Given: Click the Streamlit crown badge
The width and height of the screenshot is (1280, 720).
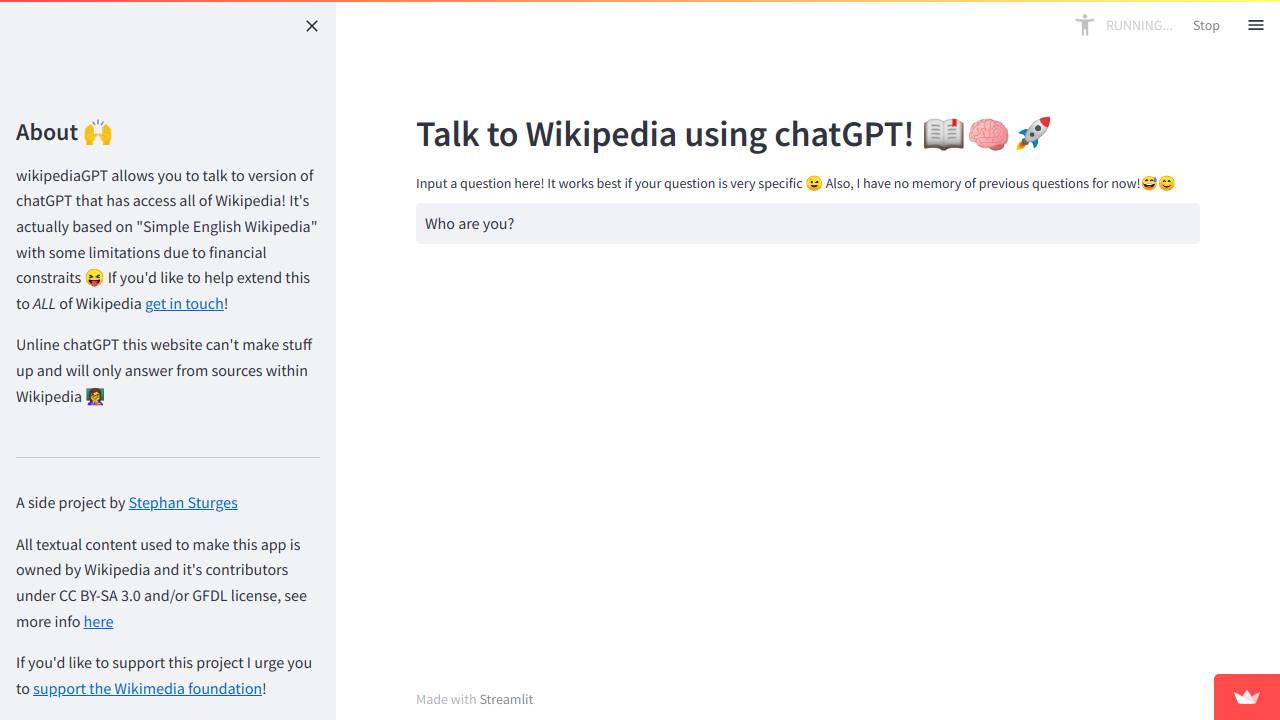Looking at the screenshot, I should tap(1247, 697).
